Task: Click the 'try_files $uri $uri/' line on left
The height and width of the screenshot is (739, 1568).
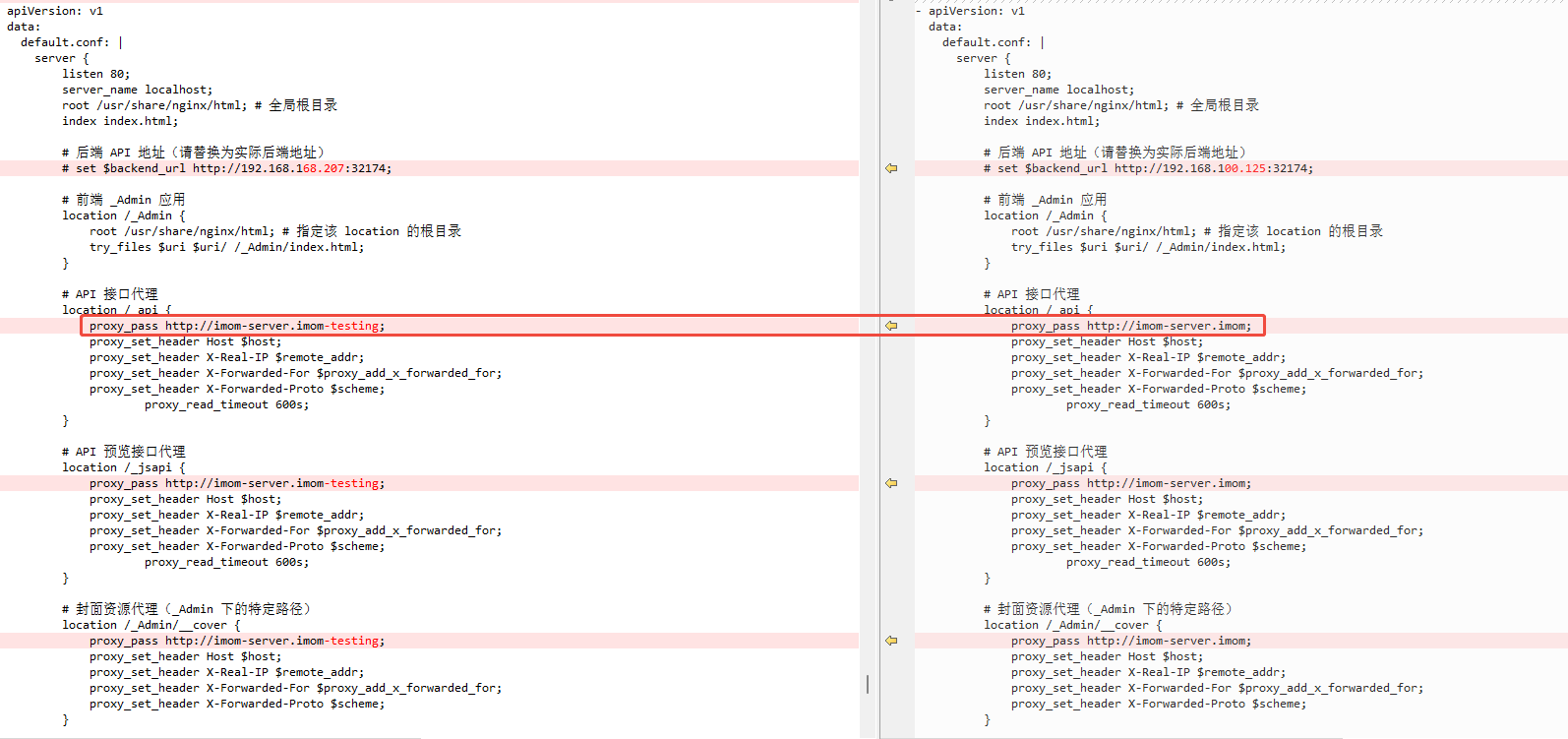Action: 227,247
